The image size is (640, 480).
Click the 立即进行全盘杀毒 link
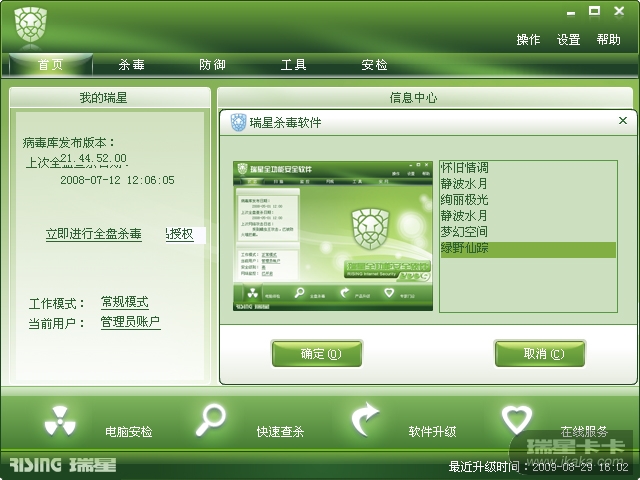(x=94, y=234)
